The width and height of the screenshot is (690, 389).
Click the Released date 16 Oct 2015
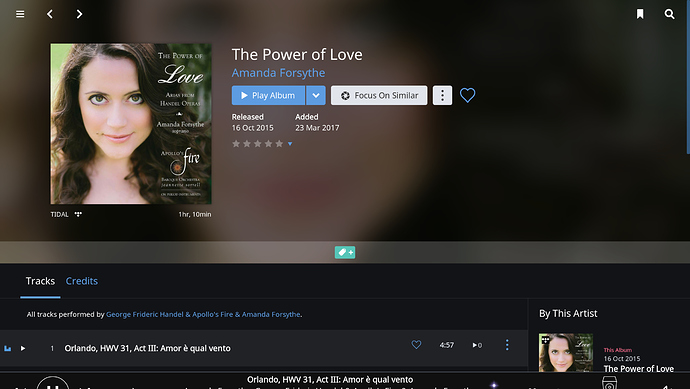tap(253, 128)
